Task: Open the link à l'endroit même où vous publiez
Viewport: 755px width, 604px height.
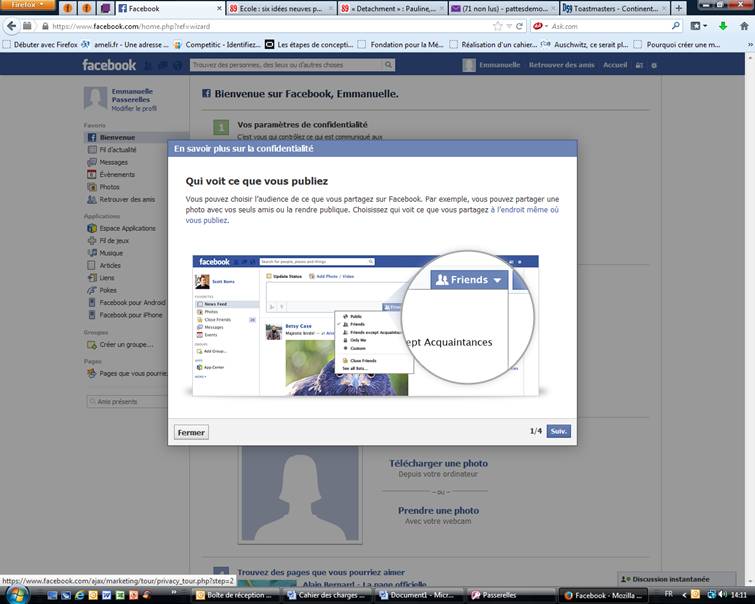Action: click(x=372, y=215)
